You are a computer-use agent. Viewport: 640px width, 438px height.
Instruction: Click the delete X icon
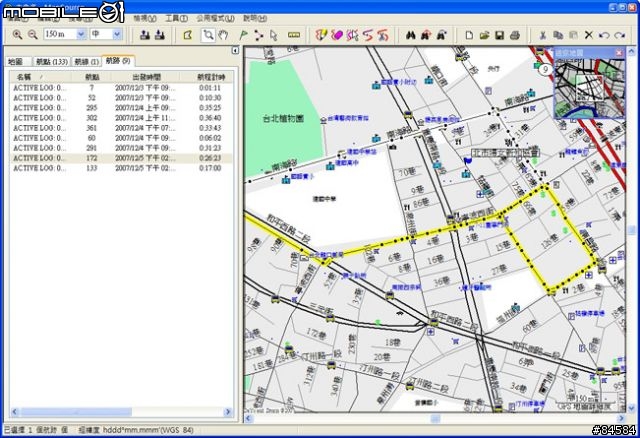tap(589, 35)
